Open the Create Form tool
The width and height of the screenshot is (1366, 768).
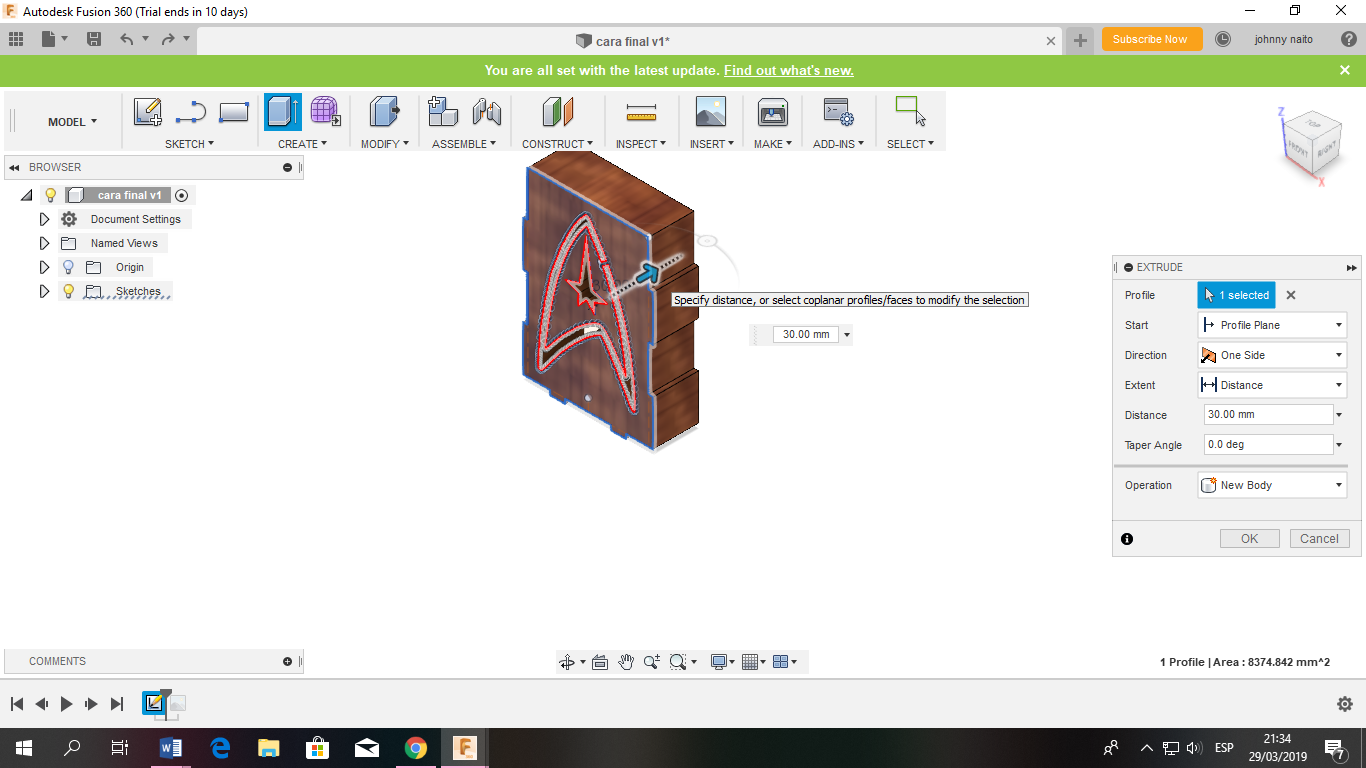tap(325, 112)
